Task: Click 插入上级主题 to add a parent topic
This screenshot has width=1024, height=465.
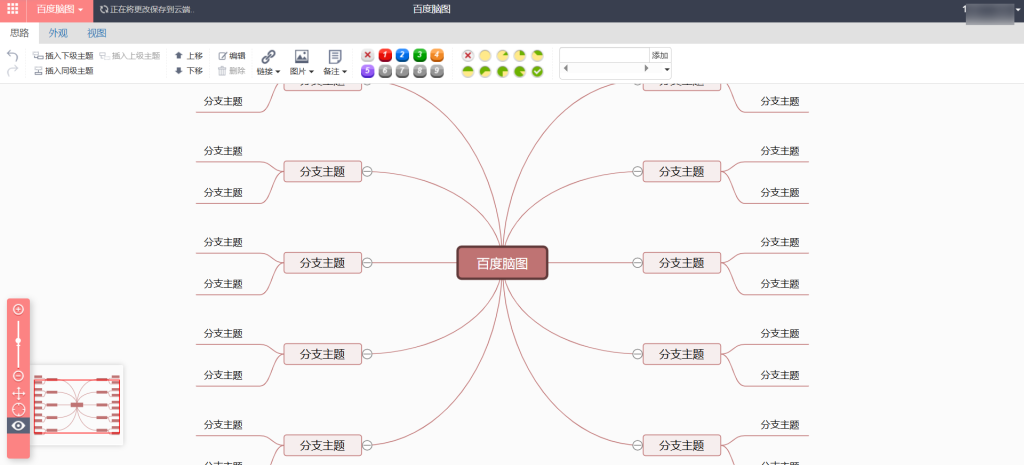Action: click(x=130, y=56)
